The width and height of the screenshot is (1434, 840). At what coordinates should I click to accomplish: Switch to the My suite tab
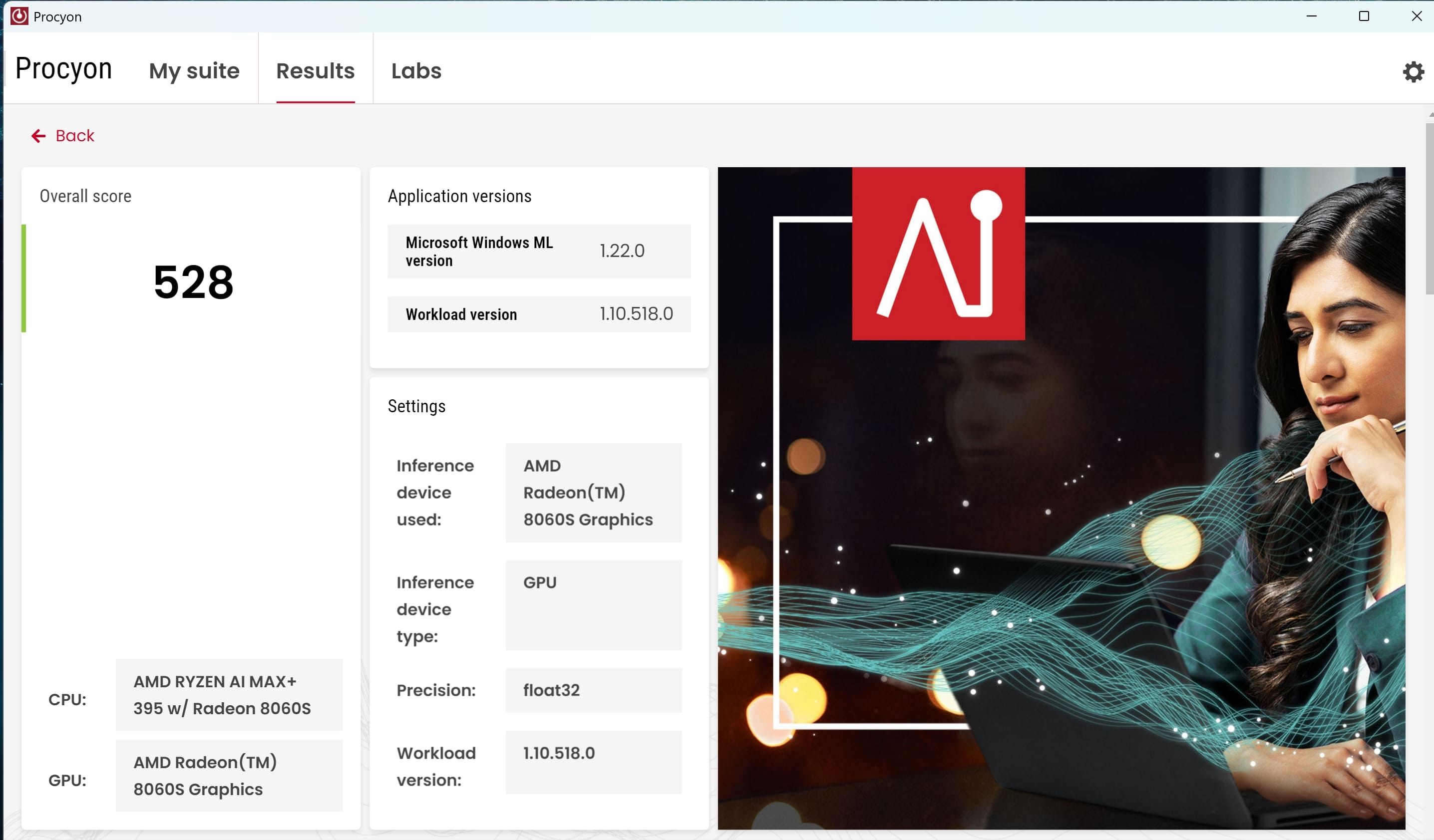click(194, 70)
